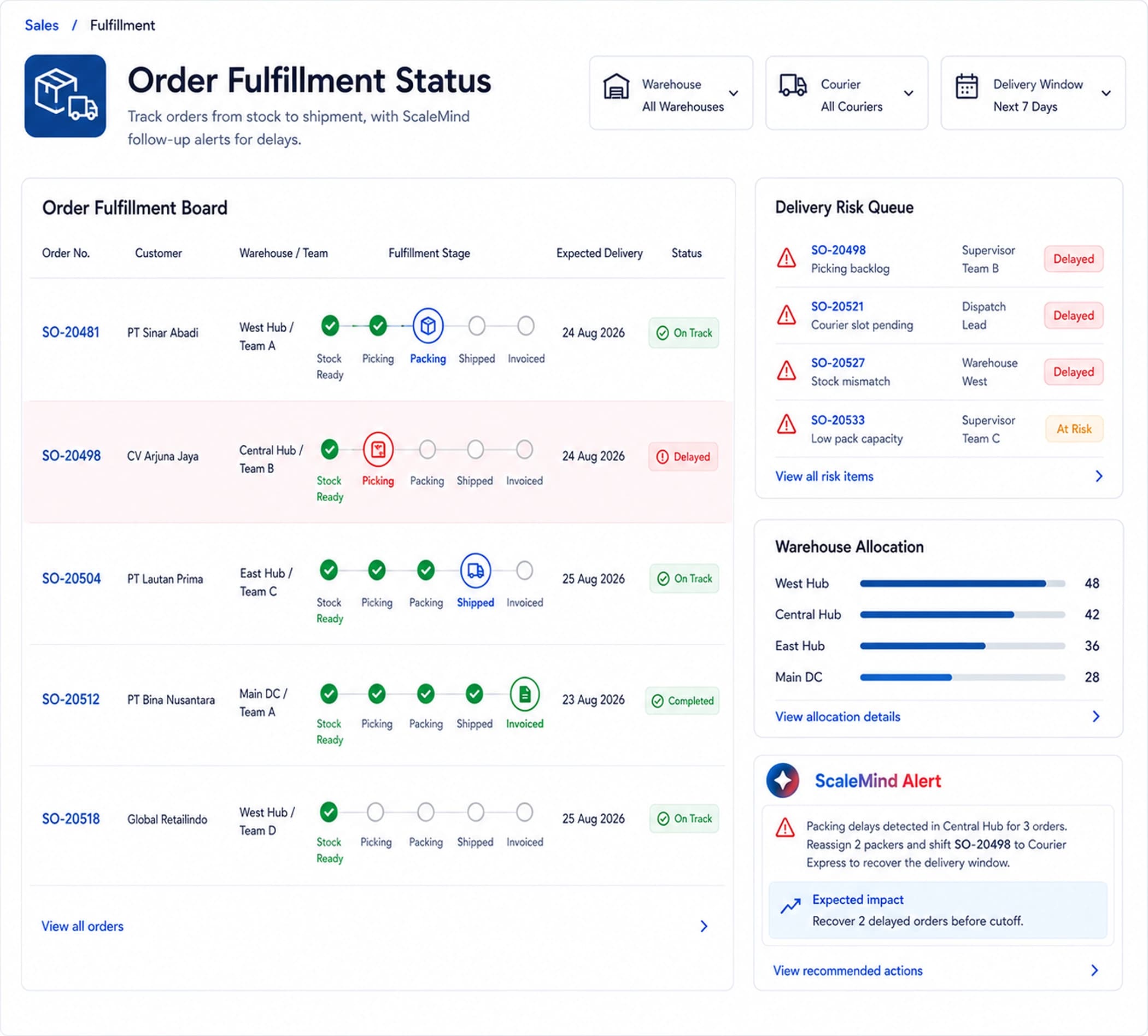Click the Shipped truck icon for SO-20504
Viewport: 1148px width, 1036px height.
click(476, 570)
